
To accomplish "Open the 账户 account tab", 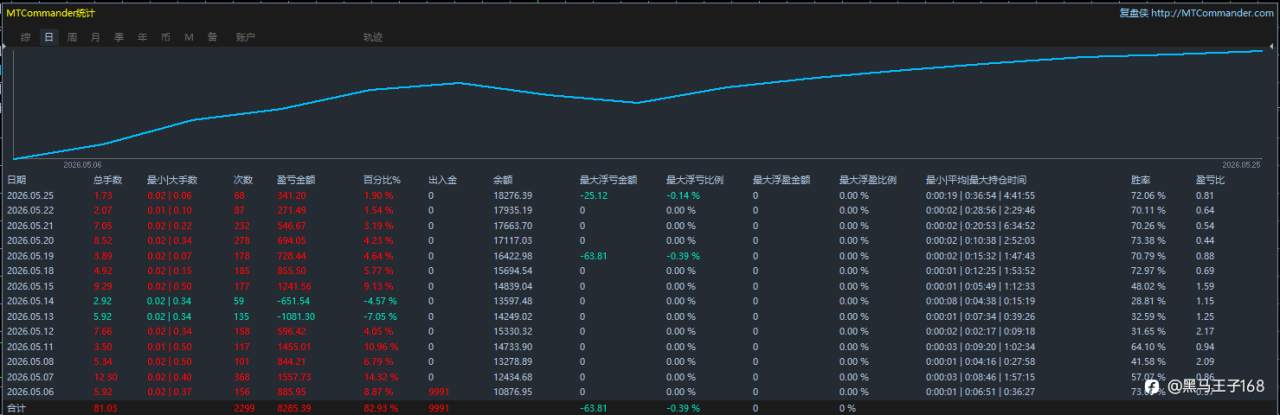I will click(x=245, y=37).
